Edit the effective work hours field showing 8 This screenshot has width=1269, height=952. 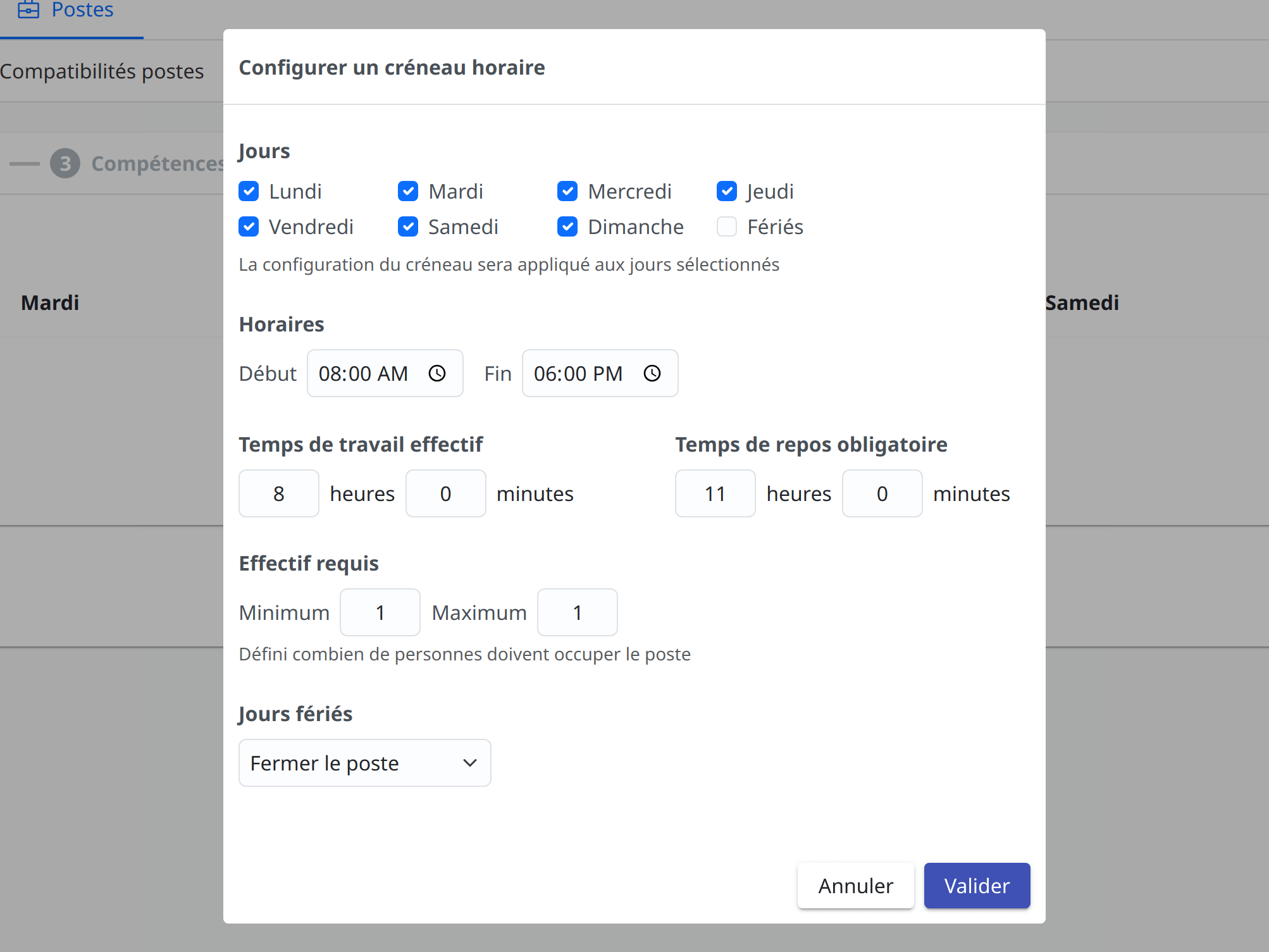[278, 493]
